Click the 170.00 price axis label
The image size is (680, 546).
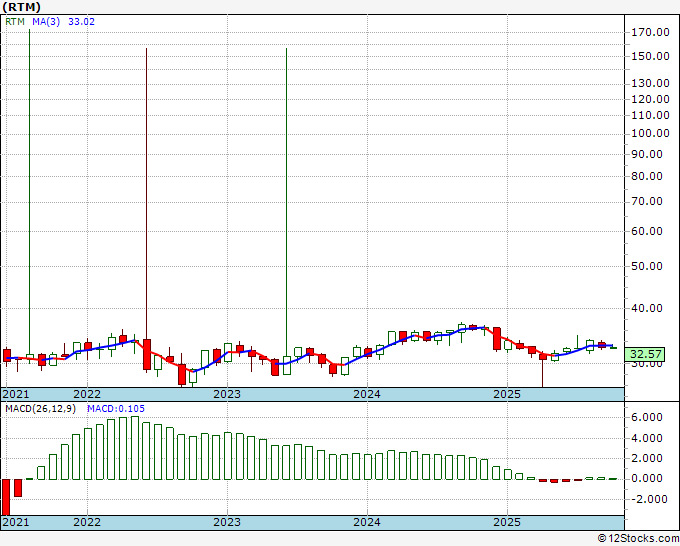[x=651, y=32]
